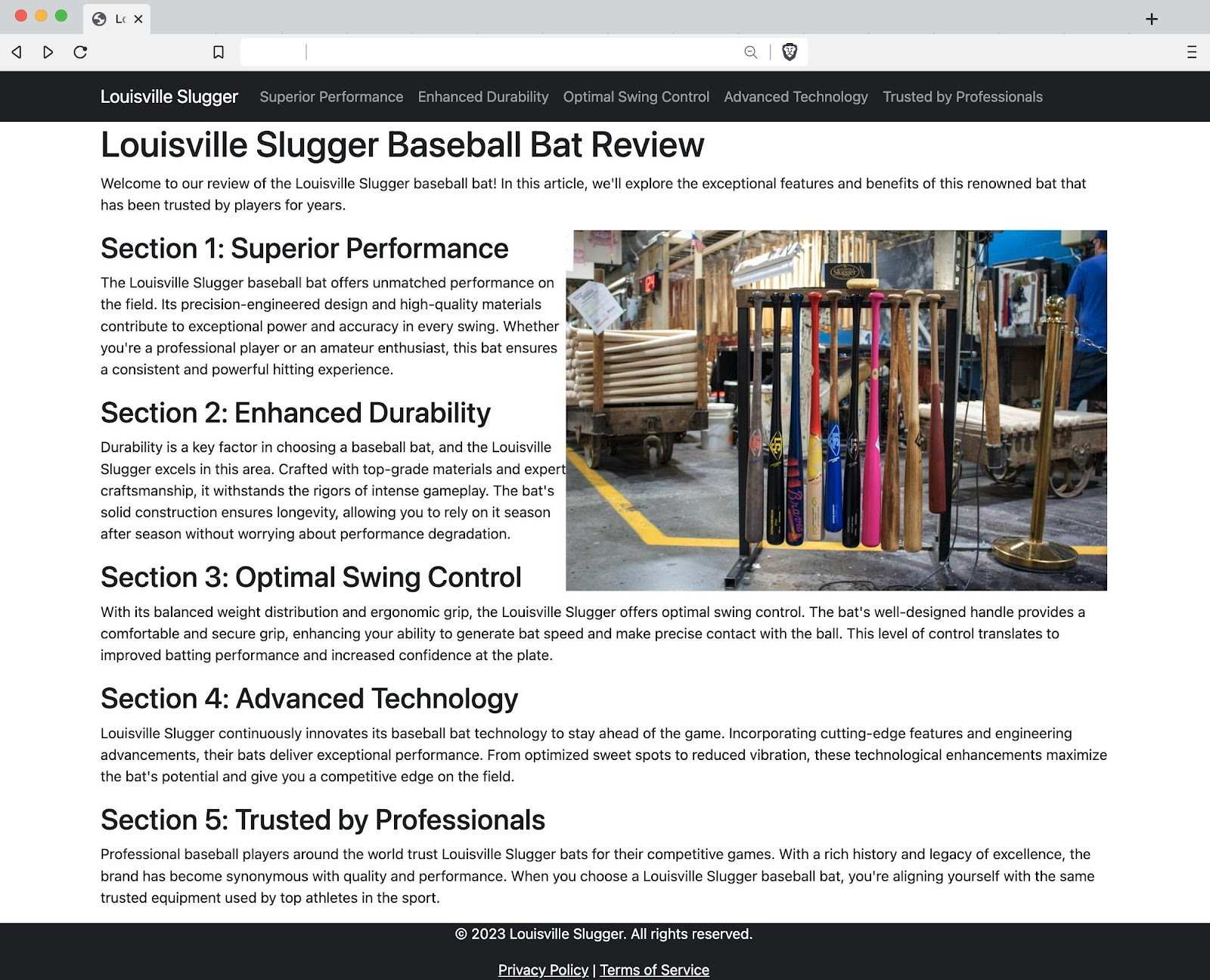Click the Section 2: Enhanced Durability heading
The image size is (1210, 980).
click(x=296, y=413)
